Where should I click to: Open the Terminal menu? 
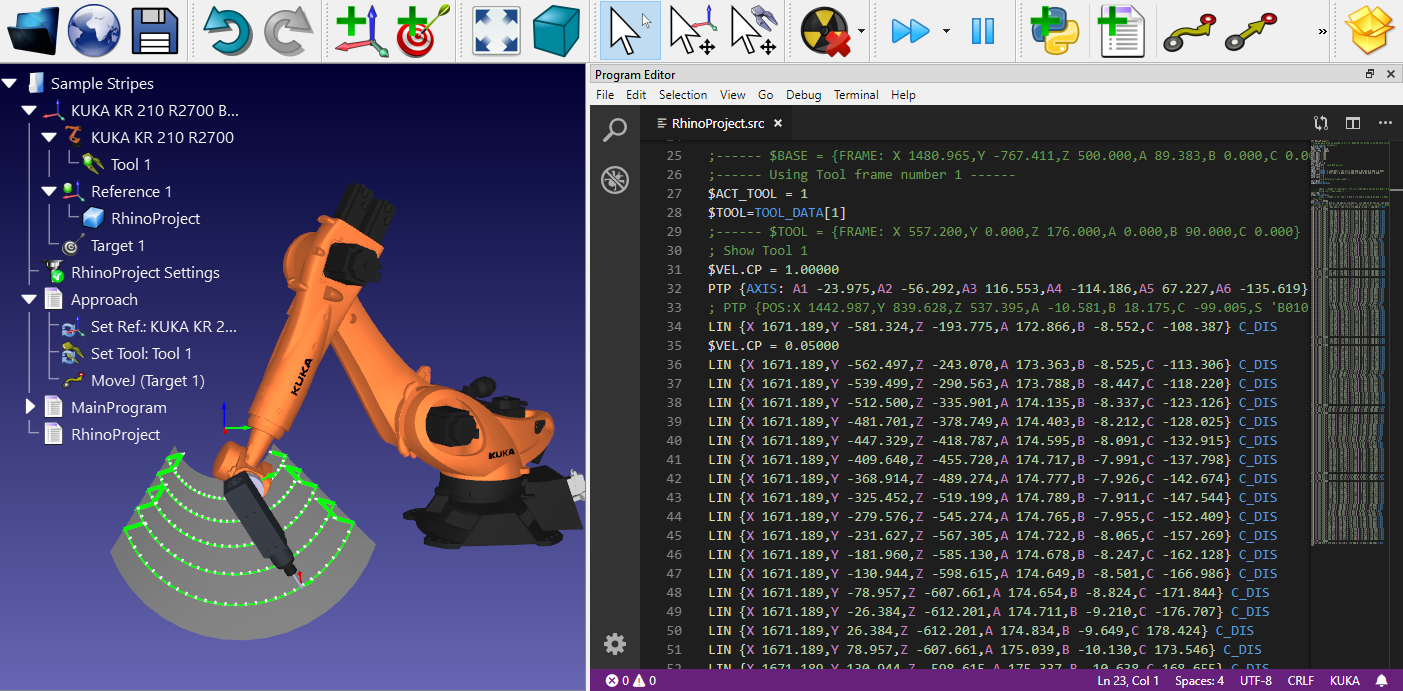click(x=856, y=95)
